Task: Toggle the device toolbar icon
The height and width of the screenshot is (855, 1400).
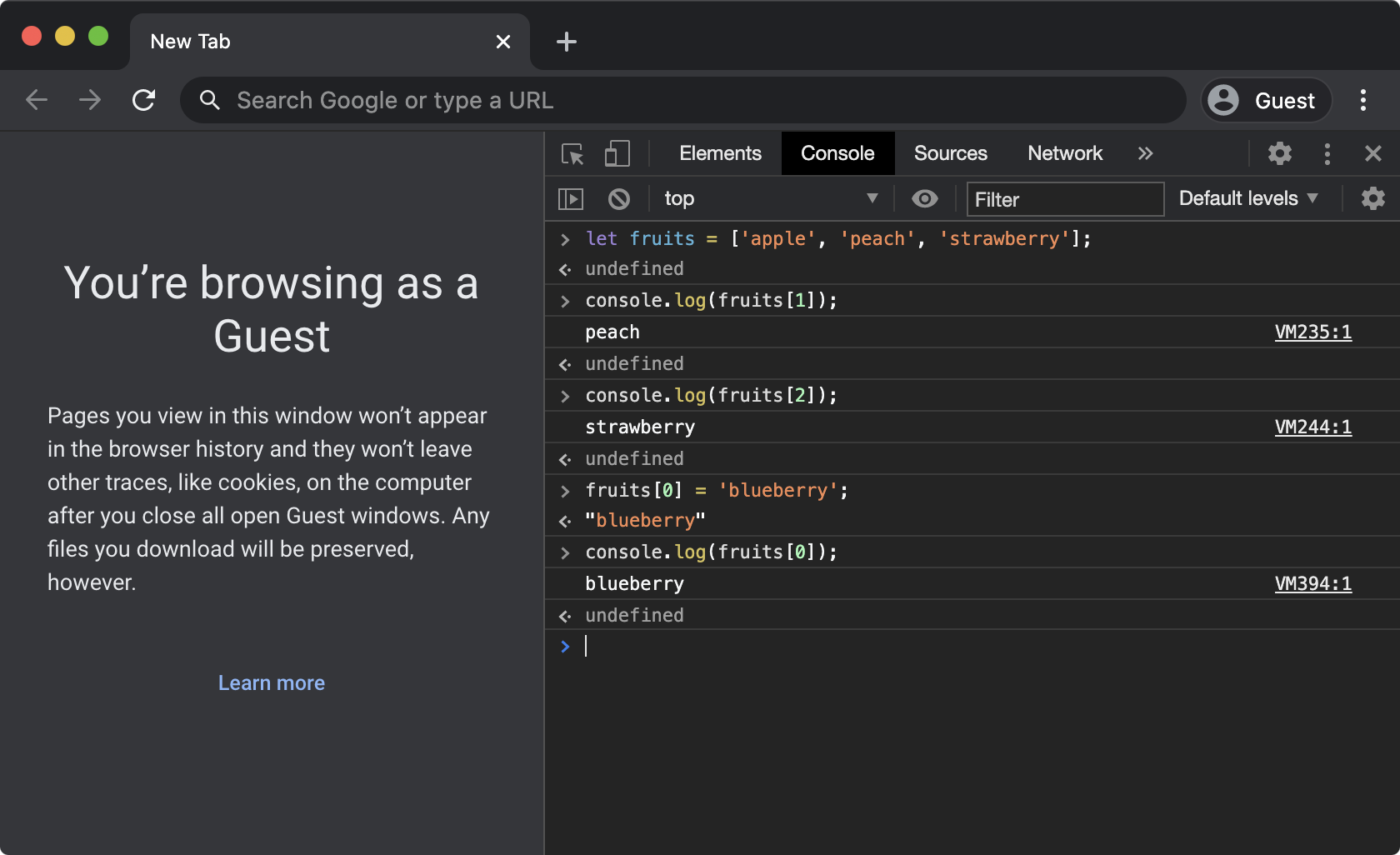Action: (617, 153)
